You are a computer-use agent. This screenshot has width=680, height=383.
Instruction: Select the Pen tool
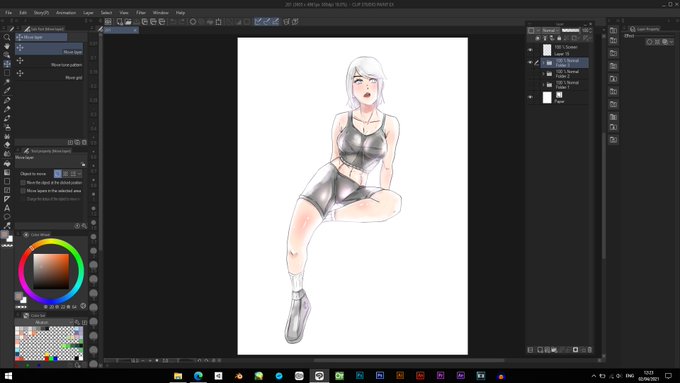pyautogui.click(x=7, y=100)
